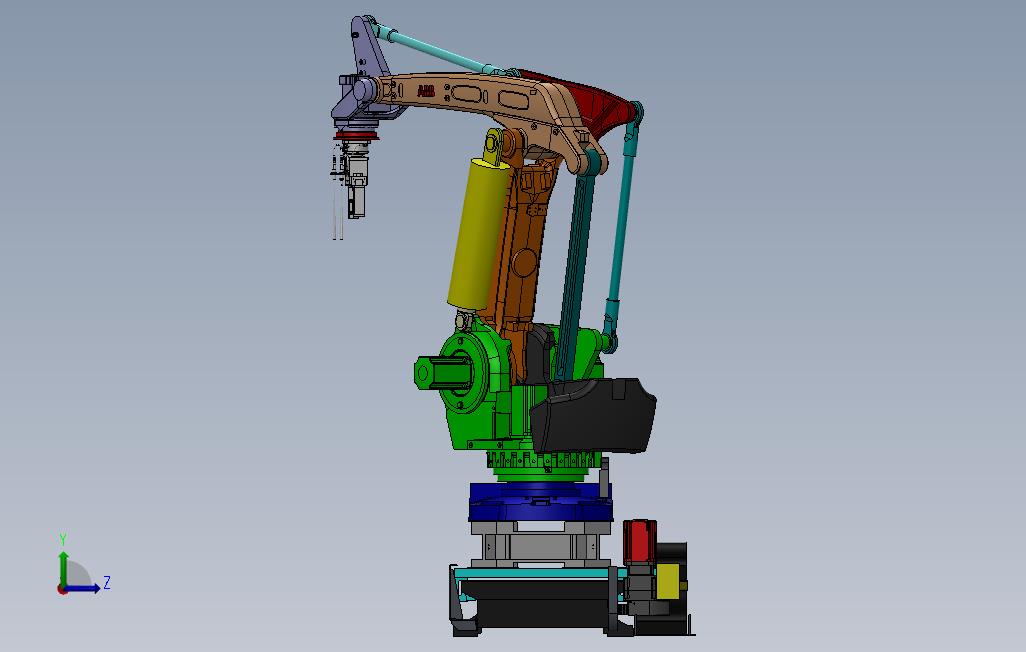The width and height of the screenshot is (1026, 652).
Task: Pick the black counterweight housing
Action: (x=593, y=415)
